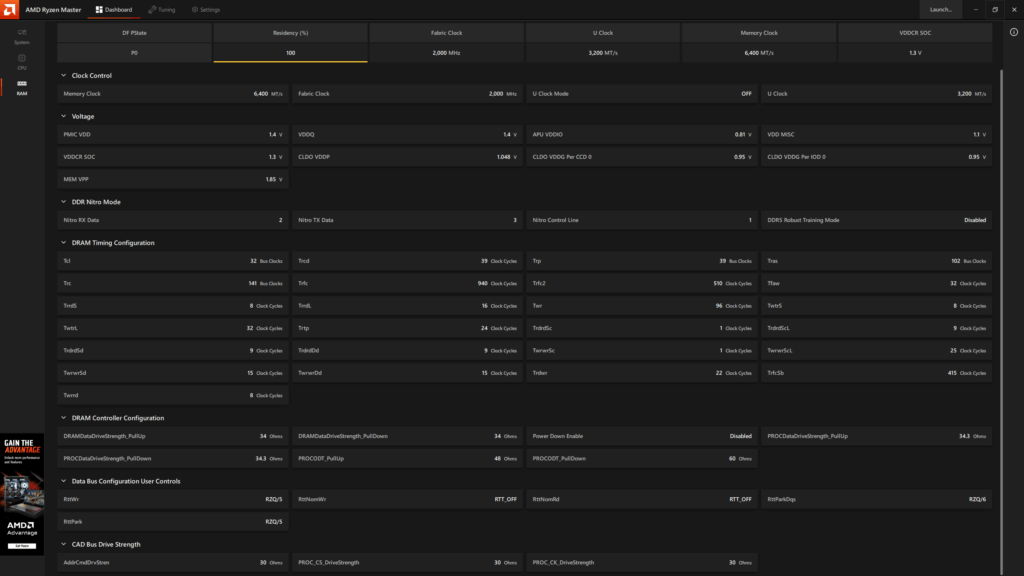The width and height of the screenshot is (1024, 576).
Task: Click the RttParkDqs RZQ/6 row
Action: click(x=876, y=500)
